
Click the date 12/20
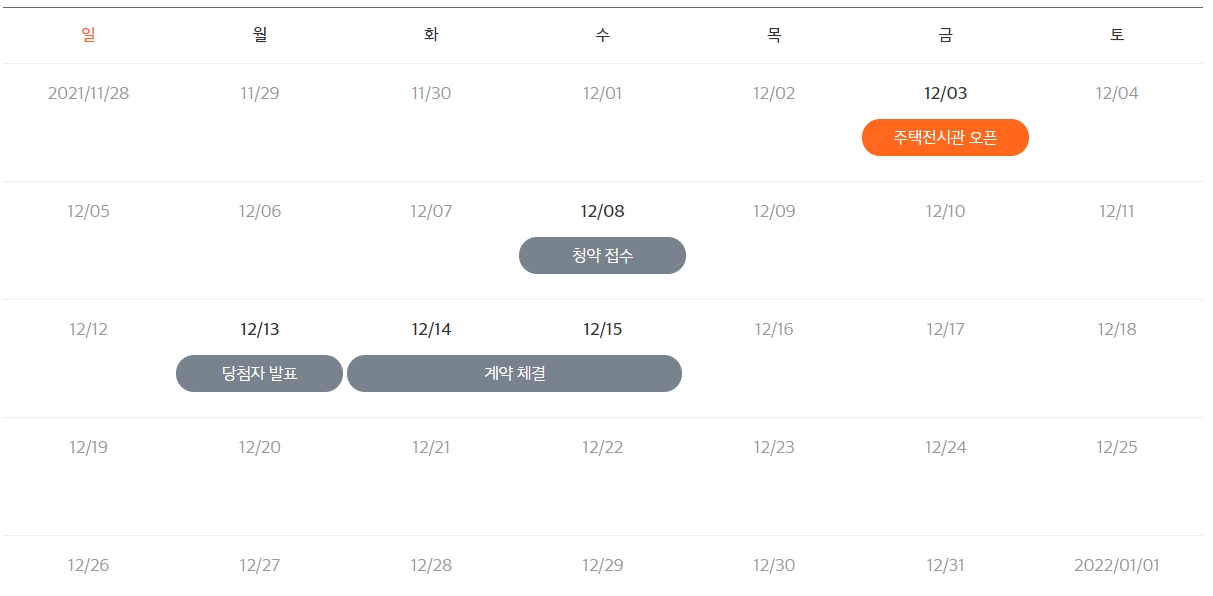click(x=260, y=448)
